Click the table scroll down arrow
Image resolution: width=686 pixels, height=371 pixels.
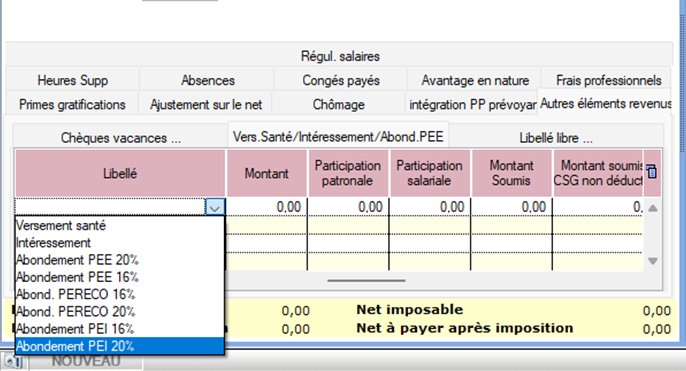pos(653,261)
